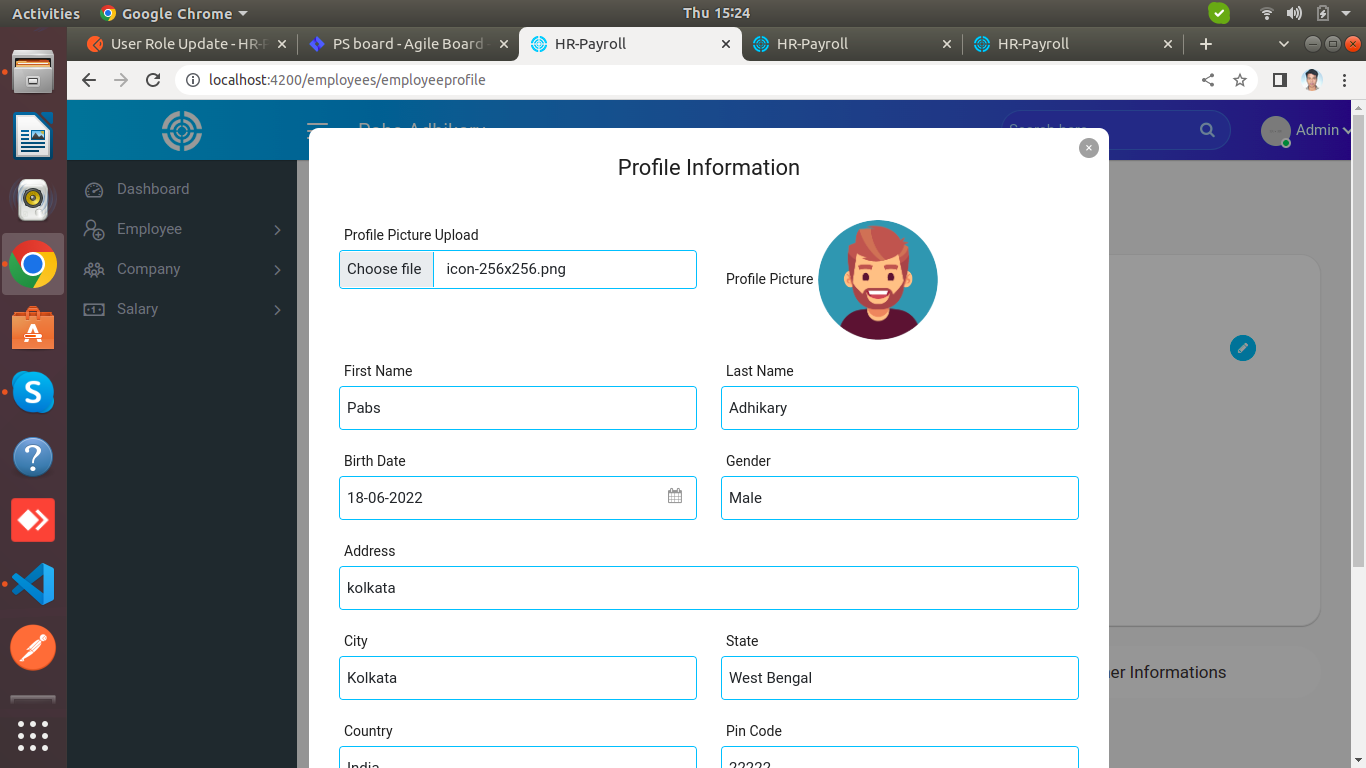Open Postman from the dock
1366x768 pixels.
click(x=33, y=648)
